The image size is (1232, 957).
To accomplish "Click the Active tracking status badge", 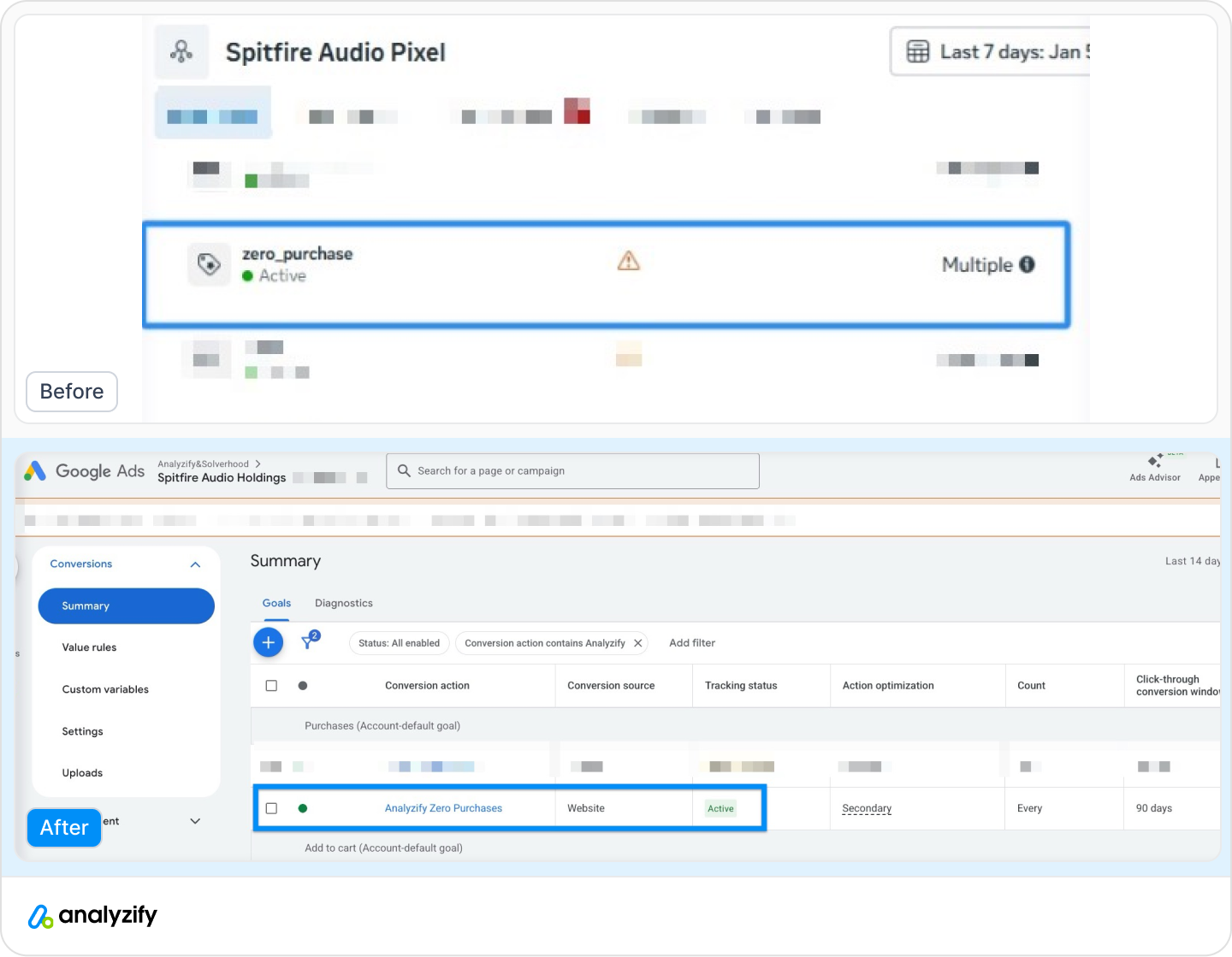I will (720, 808).
